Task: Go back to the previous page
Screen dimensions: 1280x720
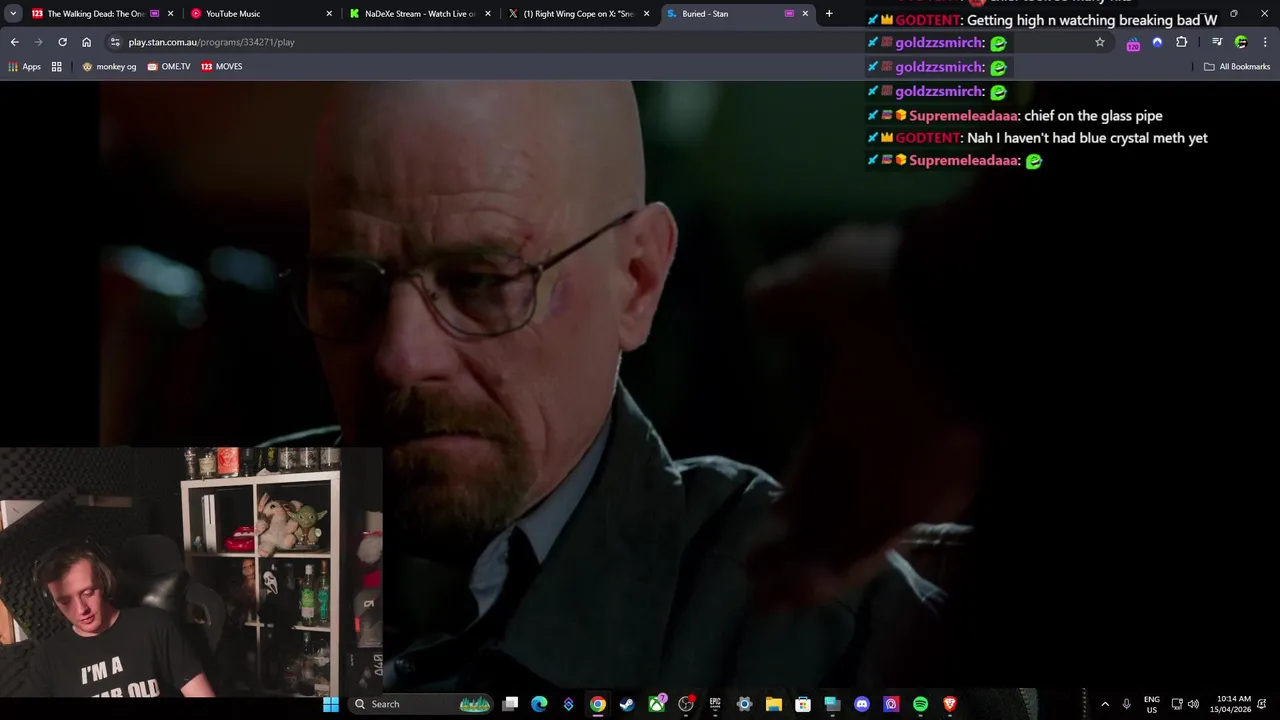Action: pyautogui.click(x=14, y=42)
